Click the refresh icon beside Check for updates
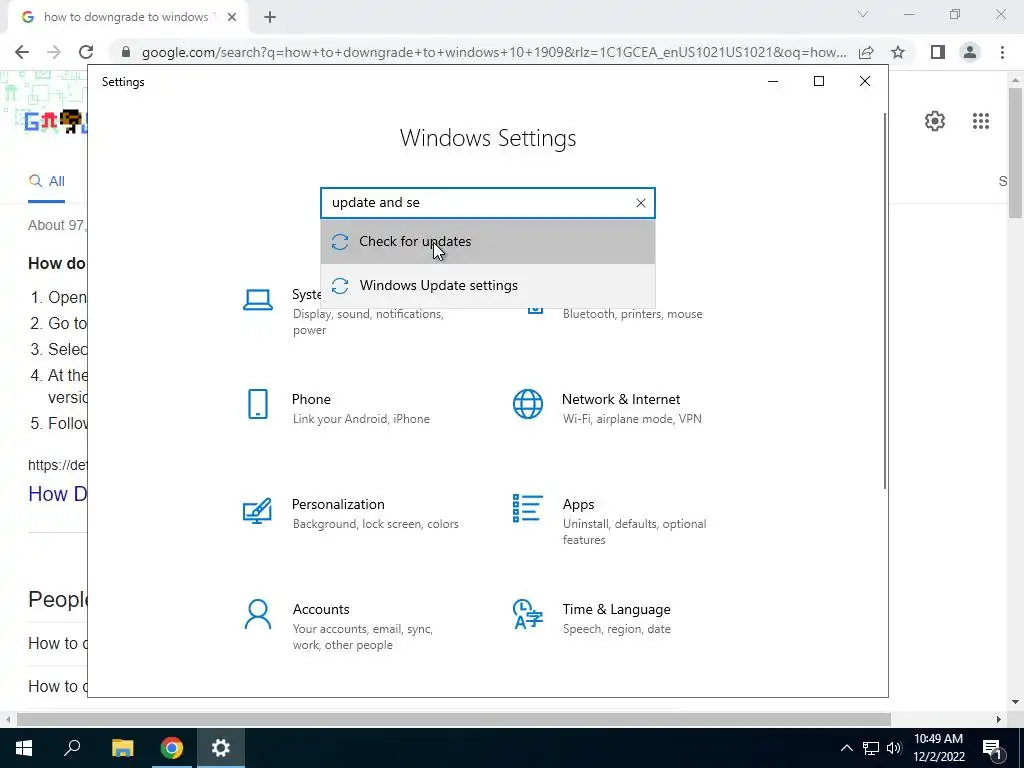The width and height of the screenshot is (1024, 768). tap(340, 242)
